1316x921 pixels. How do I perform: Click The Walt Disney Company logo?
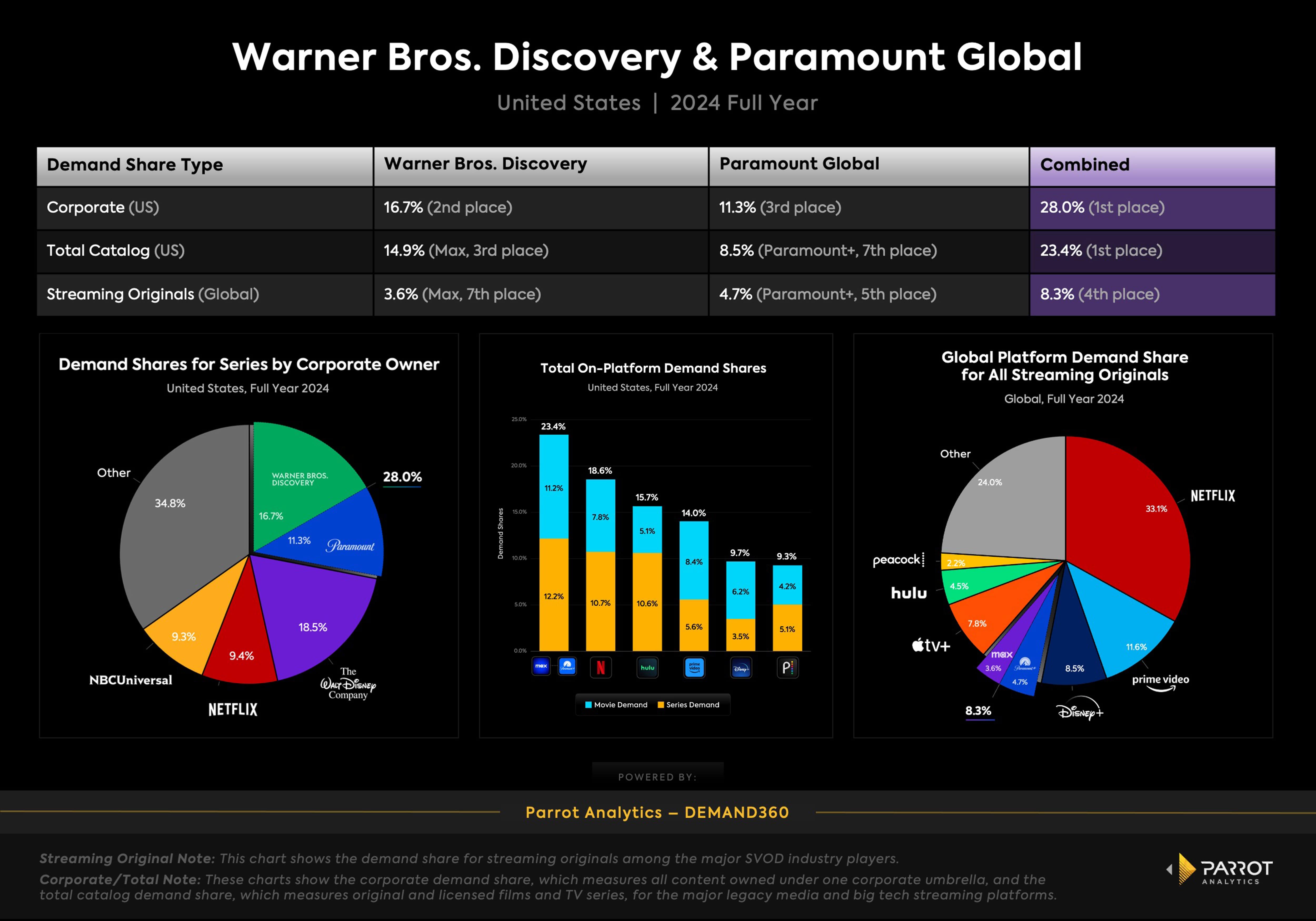click(x=348, y=683)
